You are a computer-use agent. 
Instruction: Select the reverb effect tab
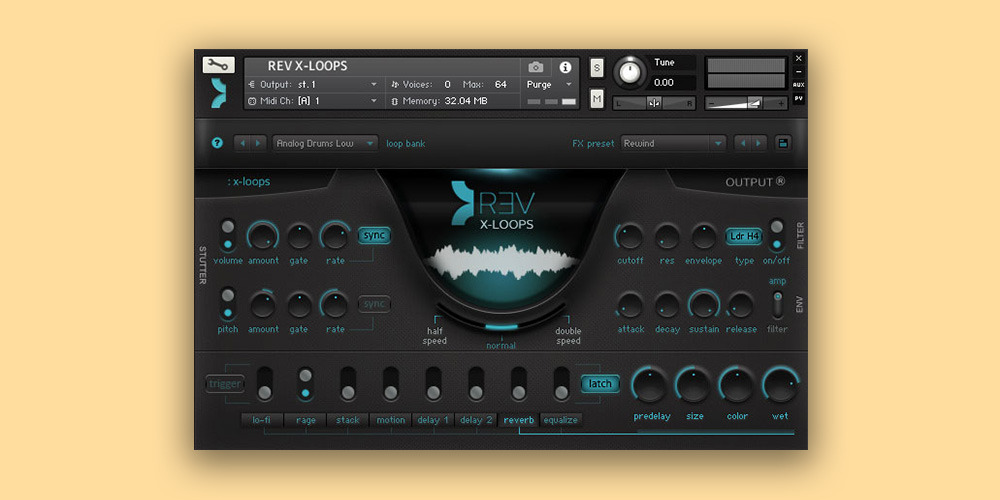click(x=518, y=420)
